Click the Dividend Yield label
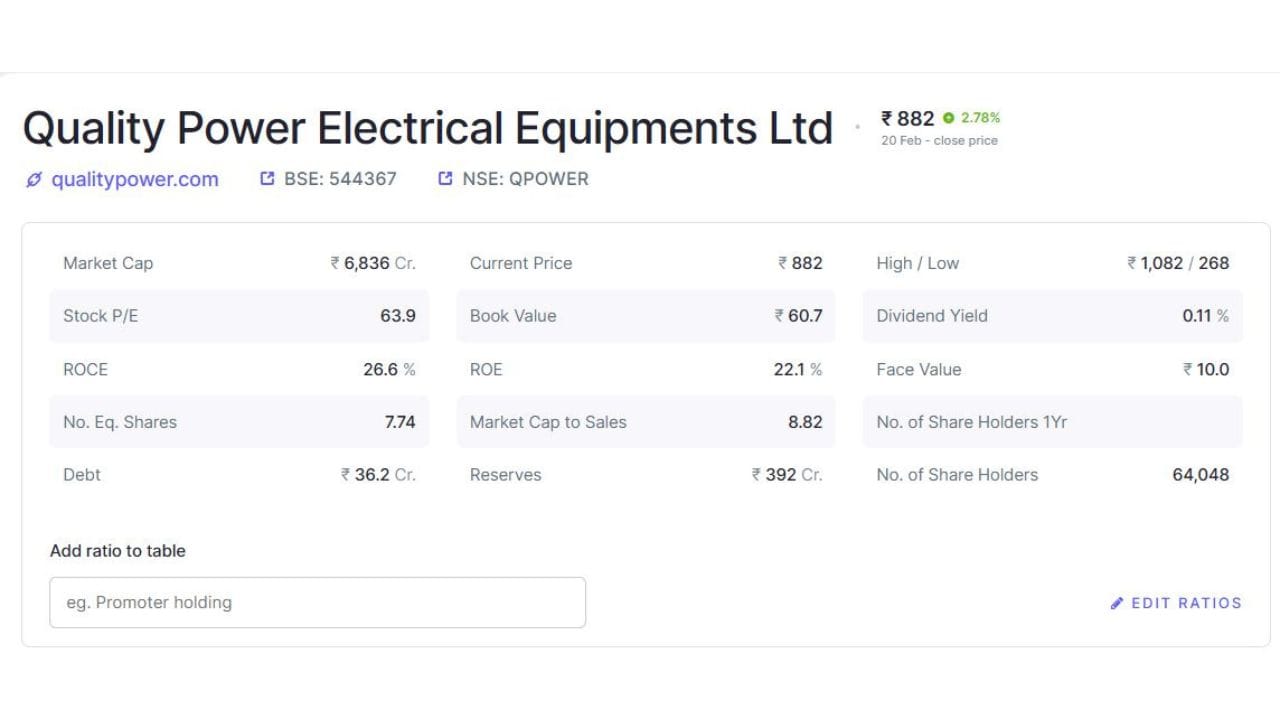The image size is (1280, 720). pyautogui.click(x=932, y=316)
